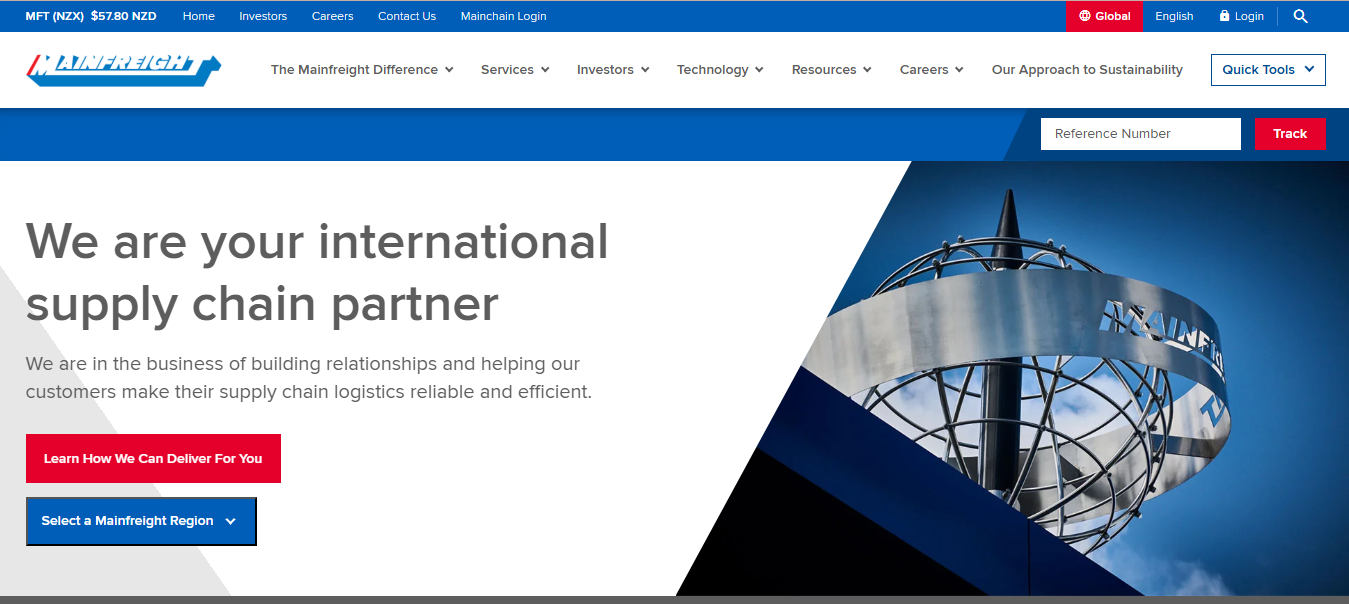Open the Resources dropdown menu
1349x604 pixels.
(831, 70)
